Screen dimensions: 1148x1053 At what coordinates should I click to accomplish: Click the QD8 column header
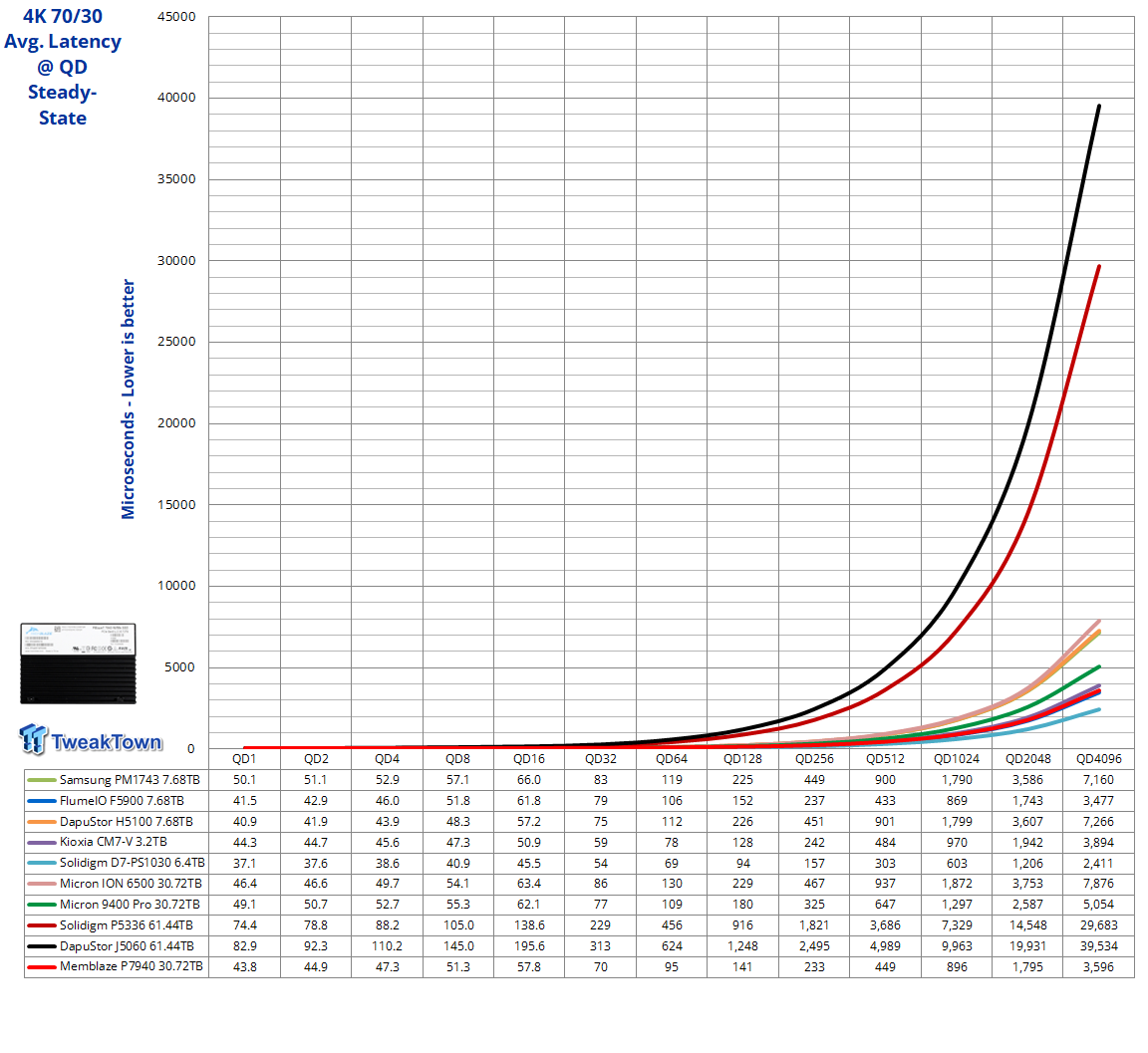(458, 759)
